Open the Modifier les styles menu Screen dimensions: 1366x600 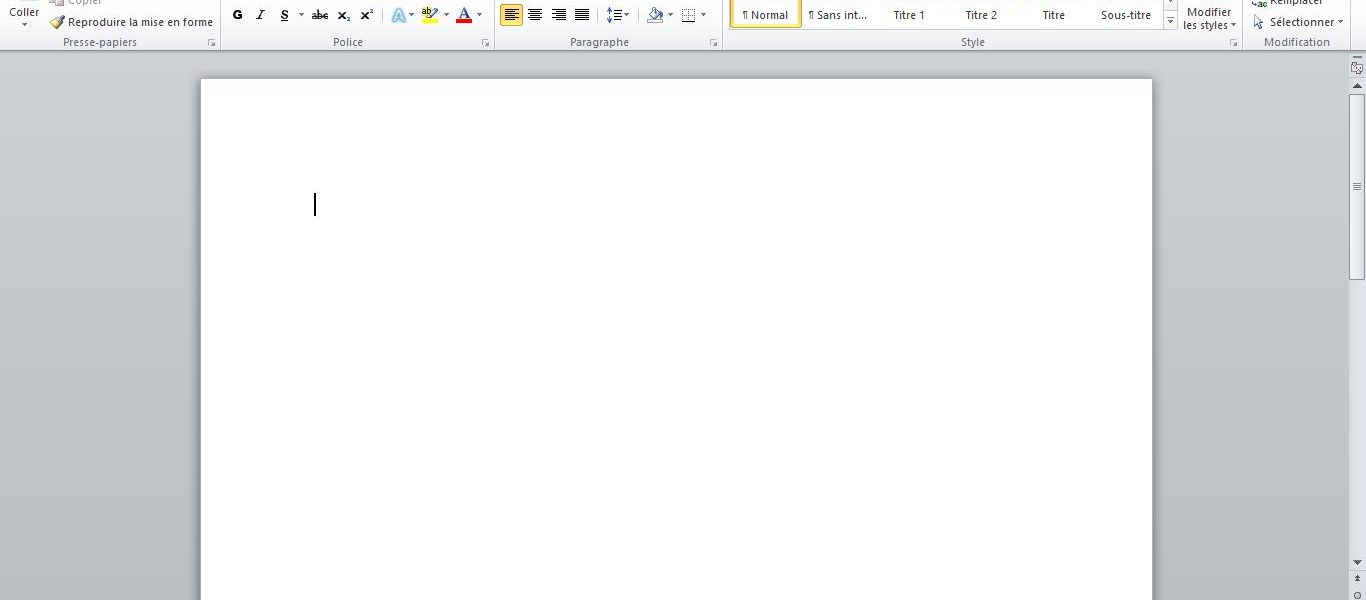pyautogui.click(x=1209, y=18)
